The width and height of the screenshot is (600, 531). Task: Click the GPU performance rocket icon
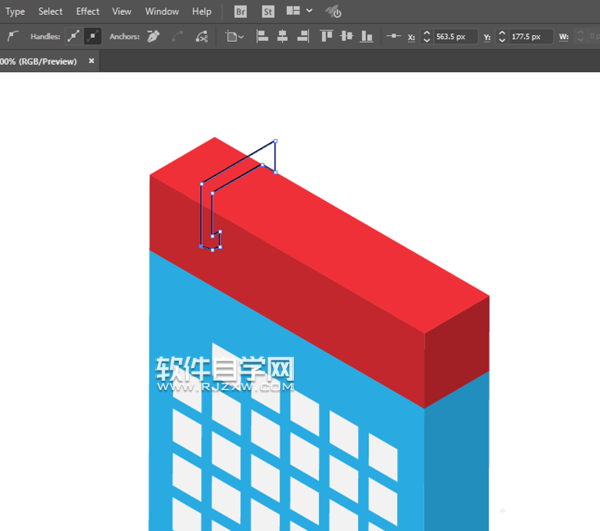[334, 12]
